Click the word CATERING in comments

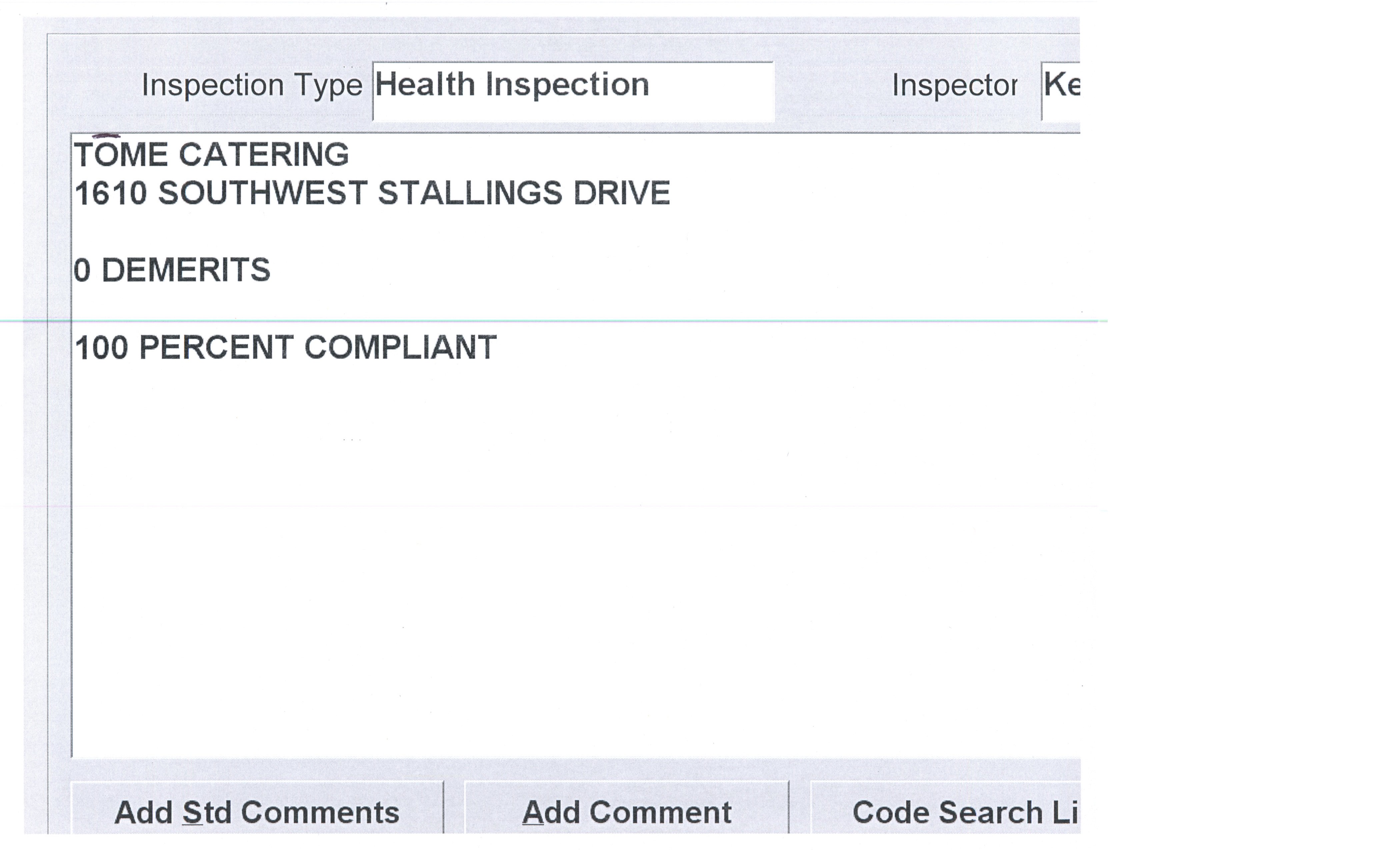(264, 155)
